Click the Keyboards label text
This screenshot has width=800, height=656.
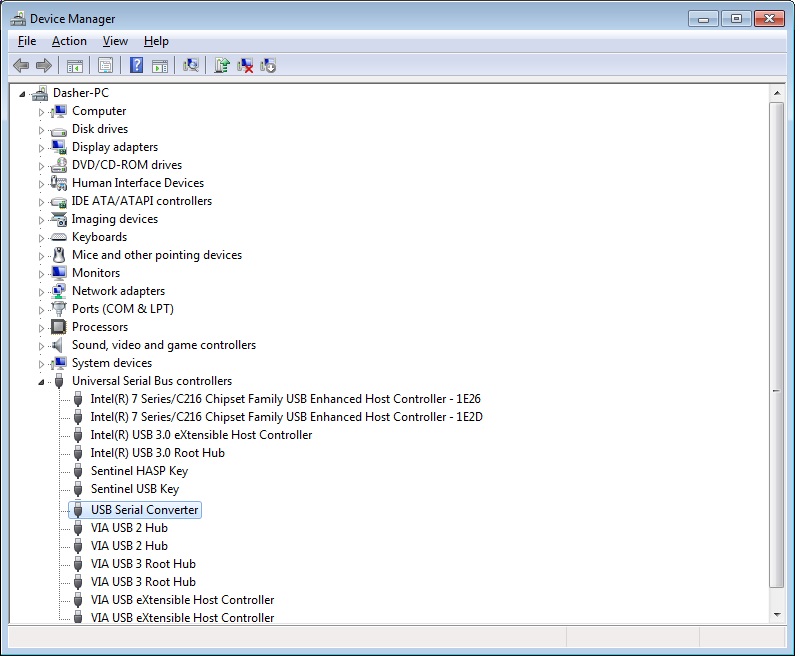click(x=99, y=237)
